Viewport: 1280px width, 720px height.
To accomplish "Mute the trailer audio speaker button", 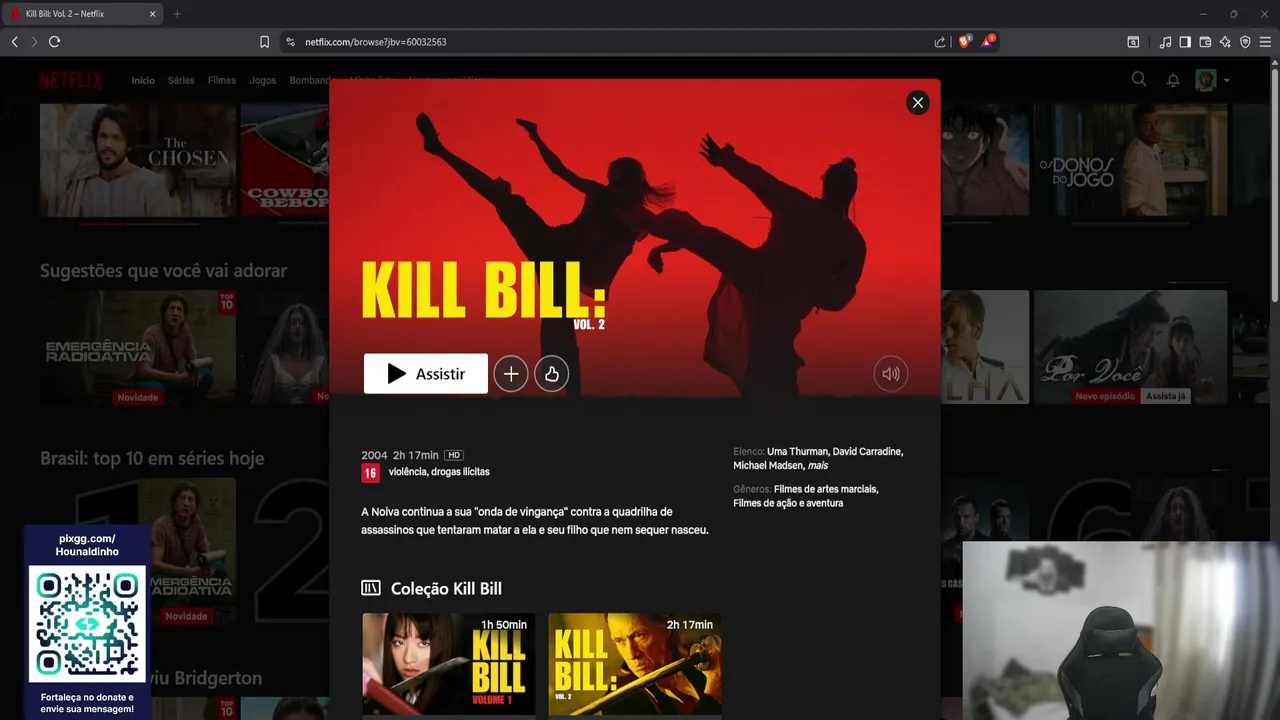I will pyautogui.click(x=890, y=374).
